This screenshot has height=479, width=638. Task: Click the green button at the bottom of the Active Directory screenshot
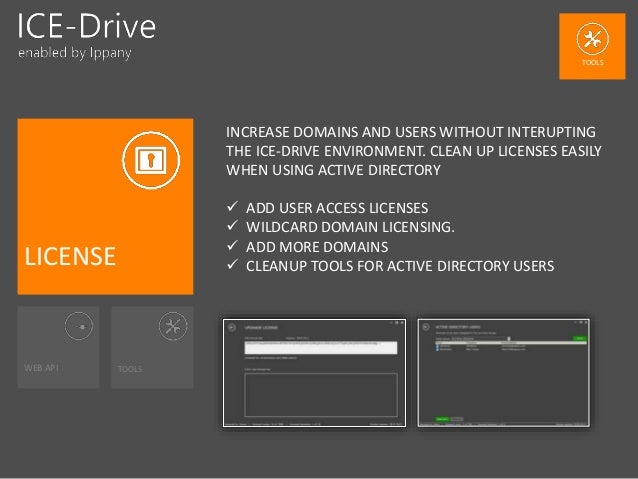click(442, 419)
